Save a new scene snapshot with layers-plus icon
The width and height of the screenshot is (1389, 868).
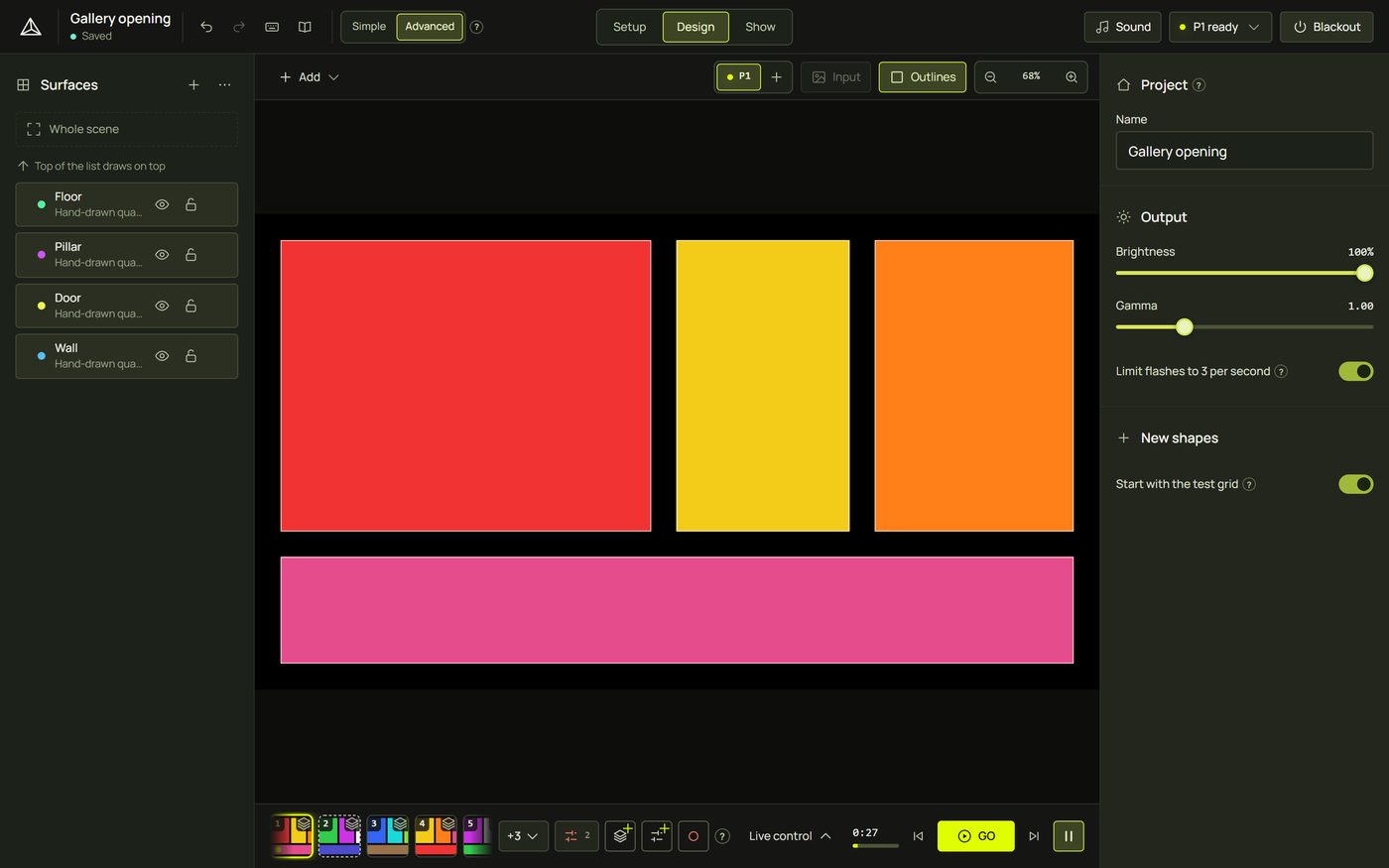click(x=620, y=836)
